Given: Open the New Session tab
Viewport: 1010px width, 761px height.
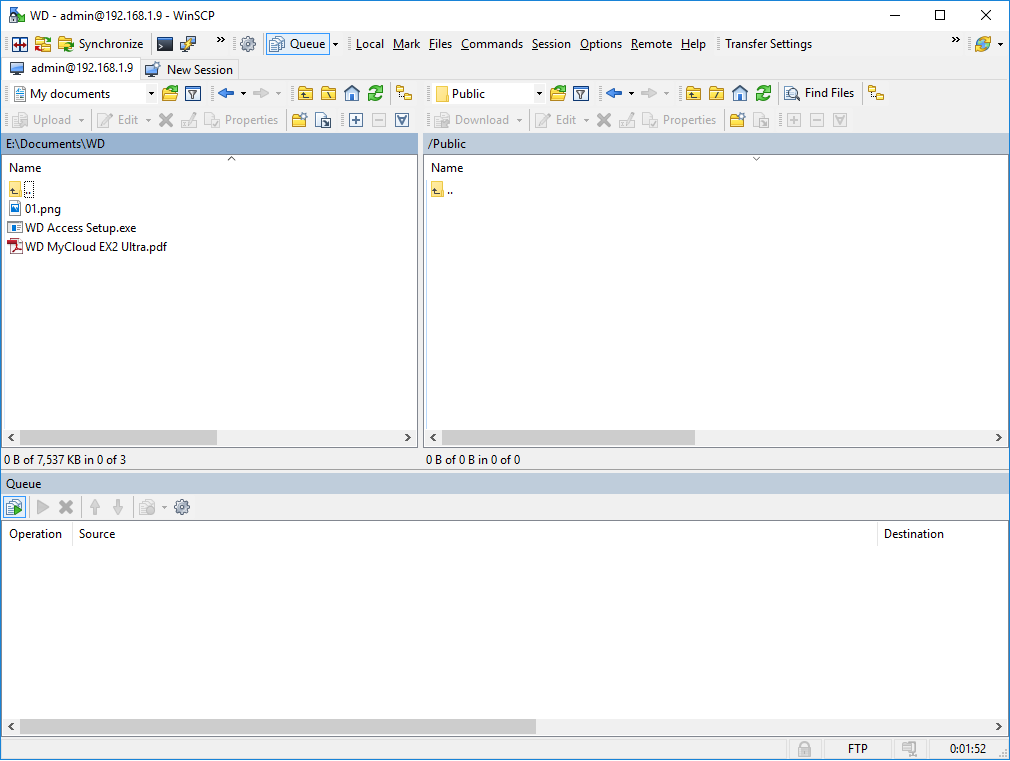Looking at the screenshot, I should [189, 70].
